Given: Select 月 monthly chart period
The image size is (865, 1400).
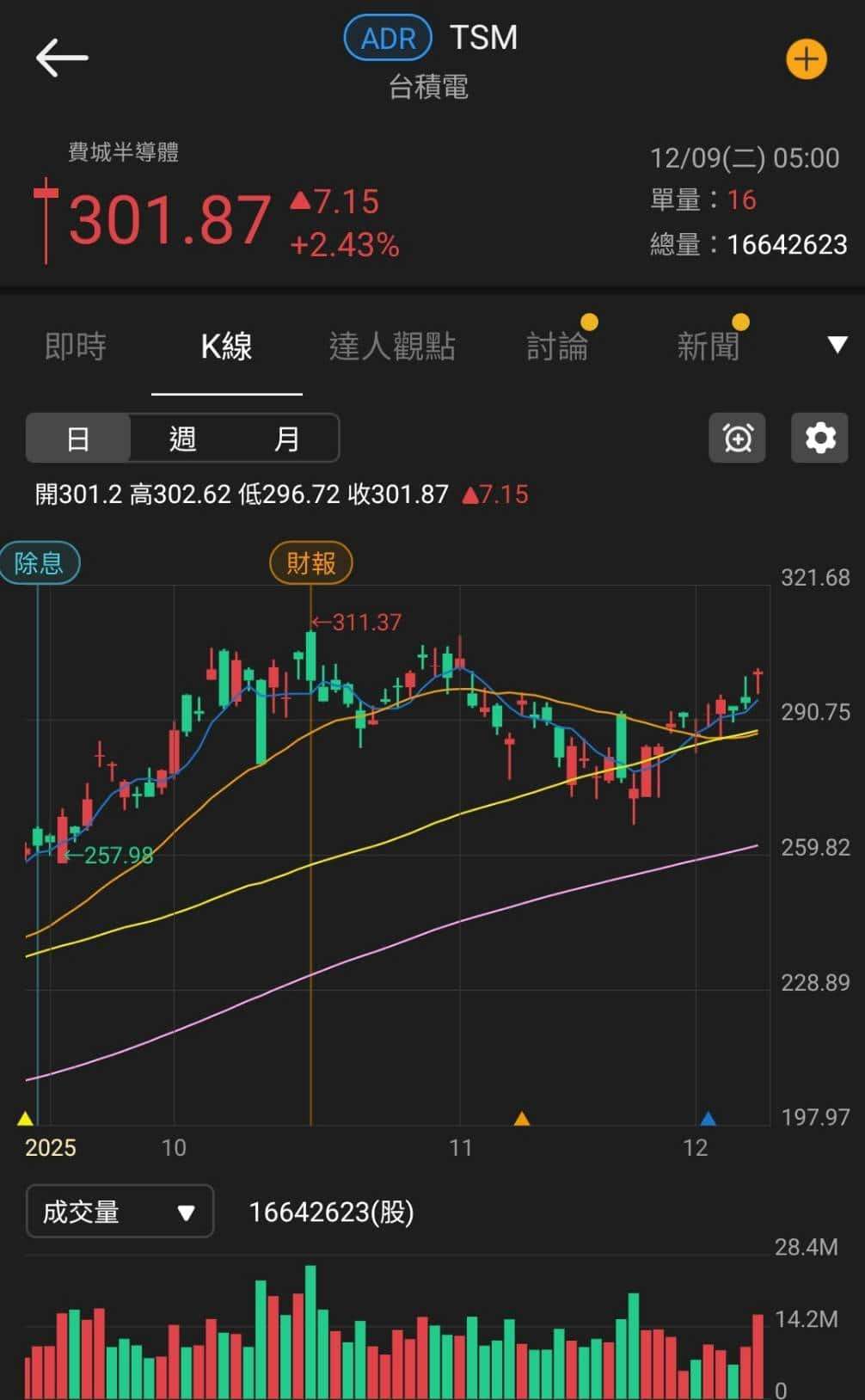Looking at the screenshot, I should (286, 439).
